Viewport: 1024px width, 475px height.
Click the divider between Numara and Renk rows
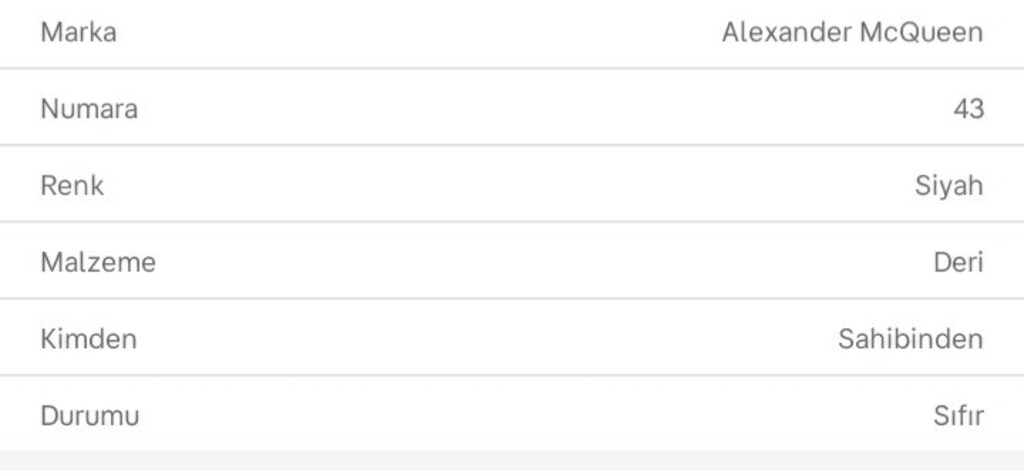pyautogui.click(x=512, y=145)
